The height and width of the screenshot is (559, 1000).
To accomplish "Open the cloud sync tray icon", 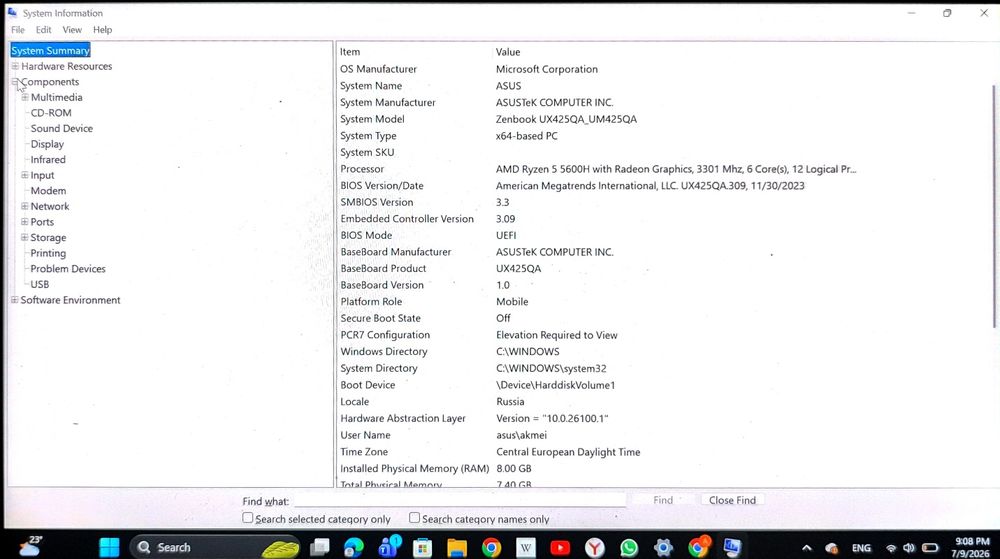I will 832,548.
